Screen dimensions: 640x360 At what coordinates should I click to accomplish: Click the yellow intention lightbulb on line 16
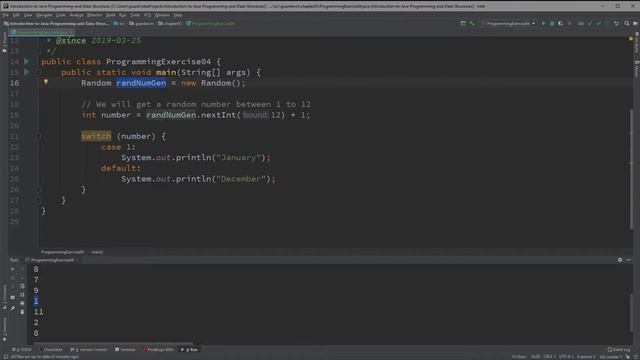click(46, 82)
